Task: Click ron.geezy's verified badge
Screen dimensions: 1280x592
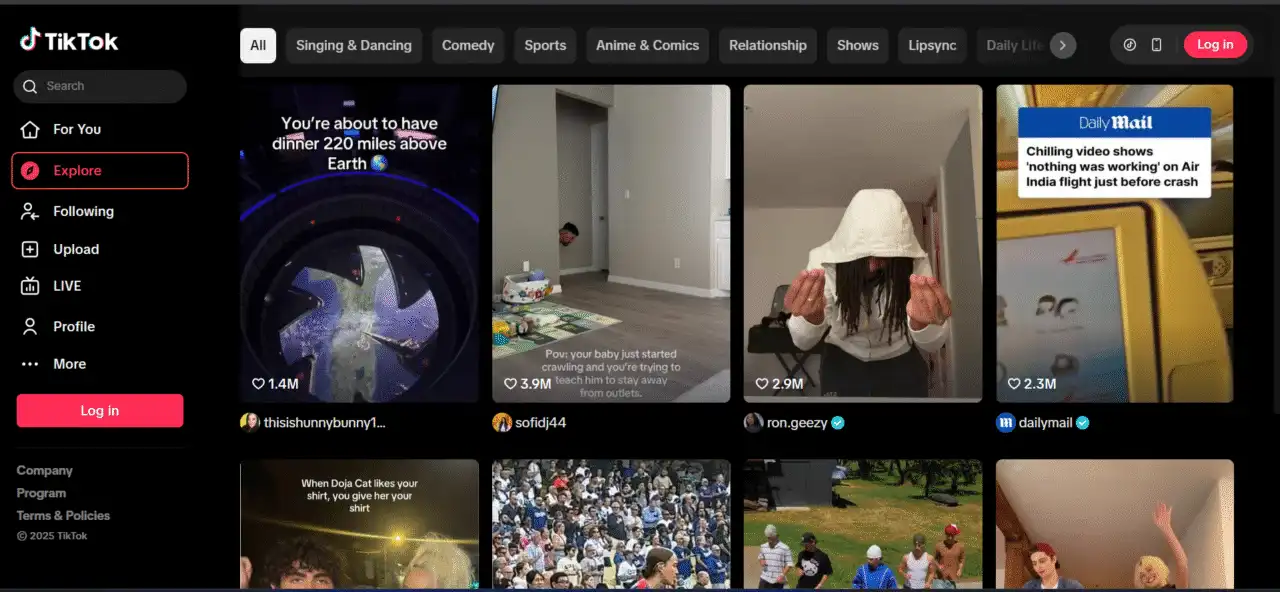Action: click(838, 423)
